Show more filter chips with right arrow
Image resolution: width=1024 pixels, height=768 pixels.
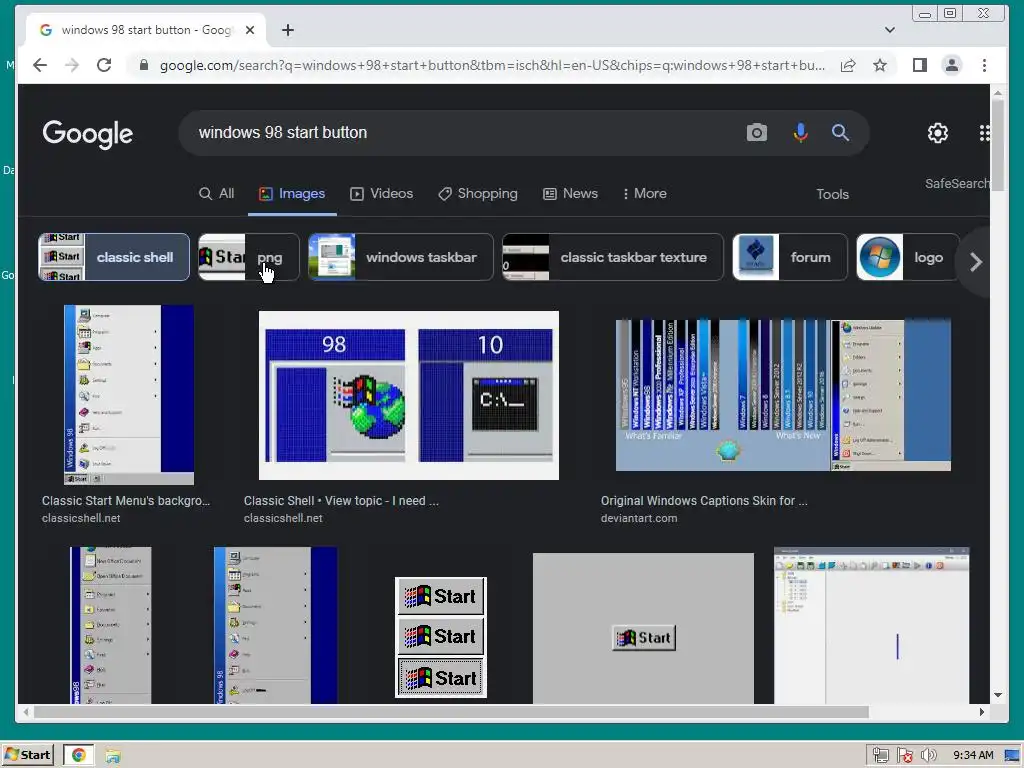click(976, 262)
